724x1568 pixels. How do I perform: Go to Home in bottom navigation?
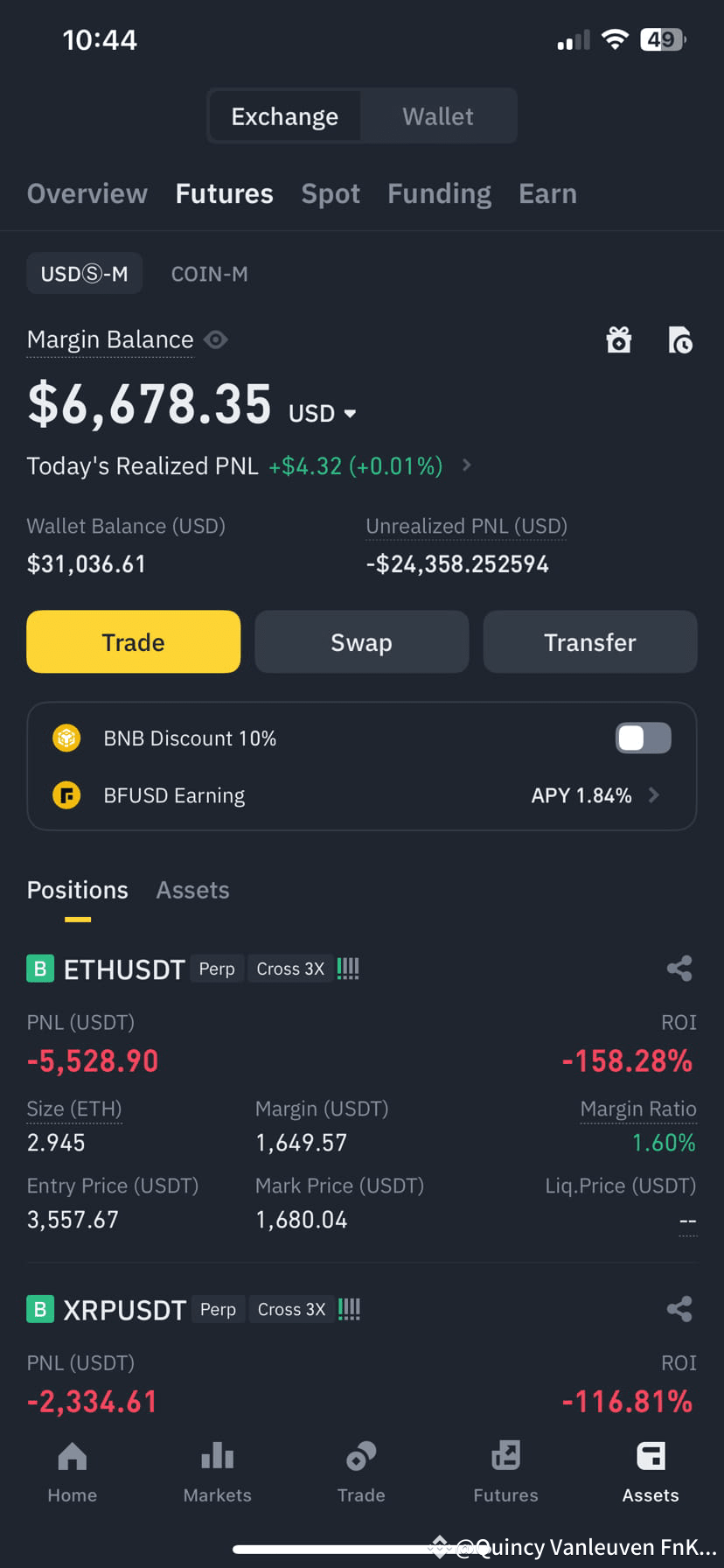pyautogui.click(x=72, y=1473)
